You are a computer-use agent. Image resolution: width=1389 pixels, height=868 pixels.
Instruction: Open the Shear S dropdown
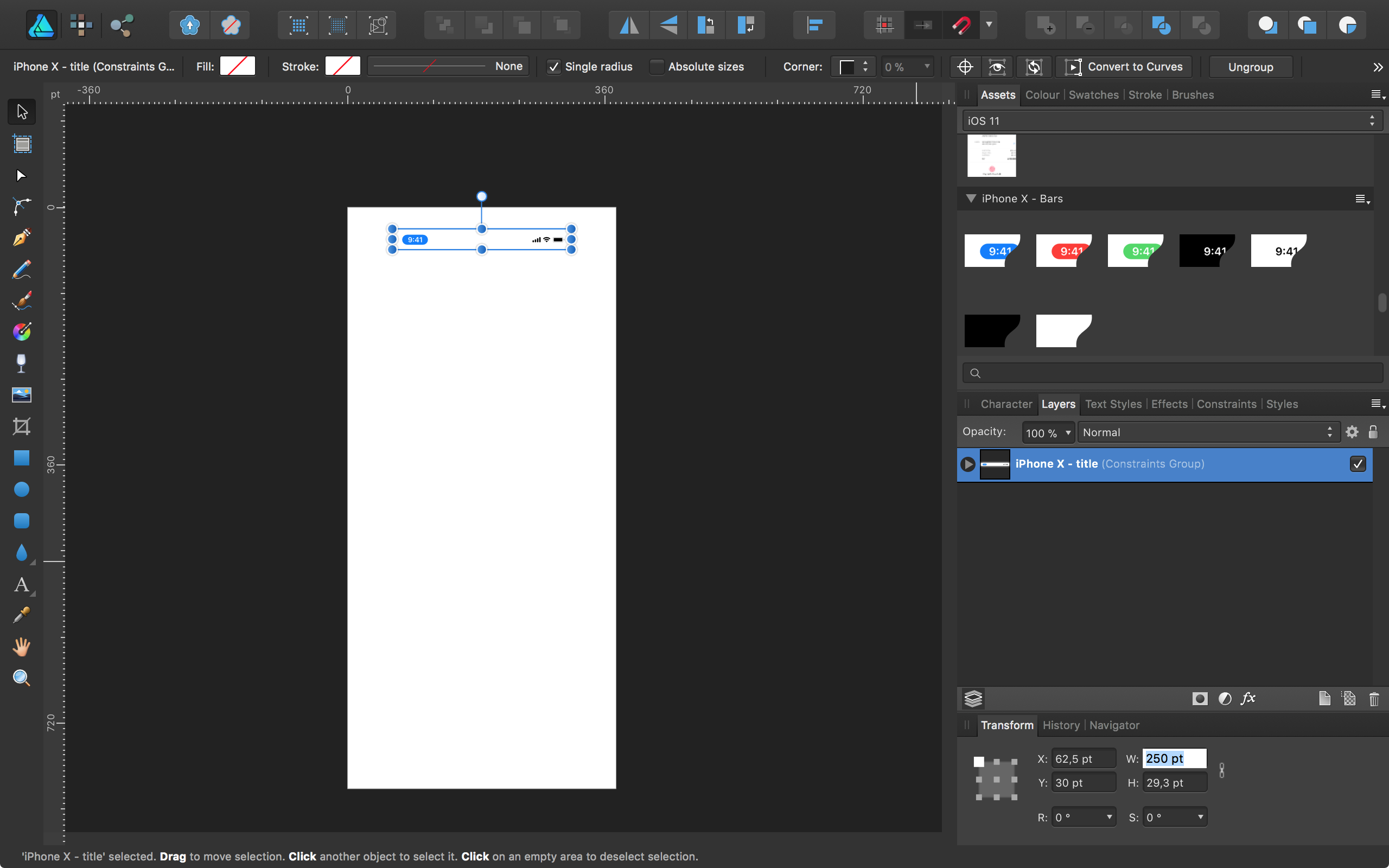point(1200,817)
